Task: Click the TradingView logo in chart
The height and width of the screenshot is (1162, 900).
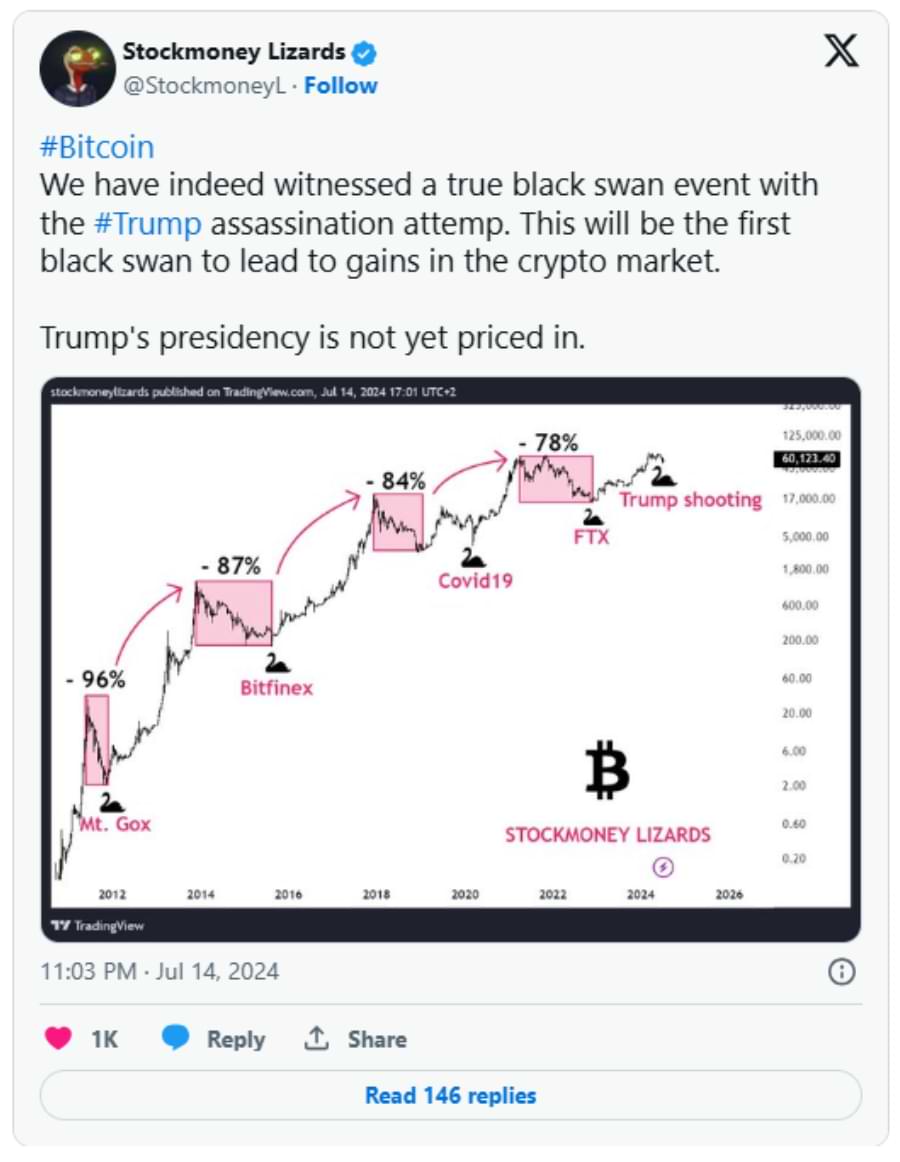Action: point(97,925)
